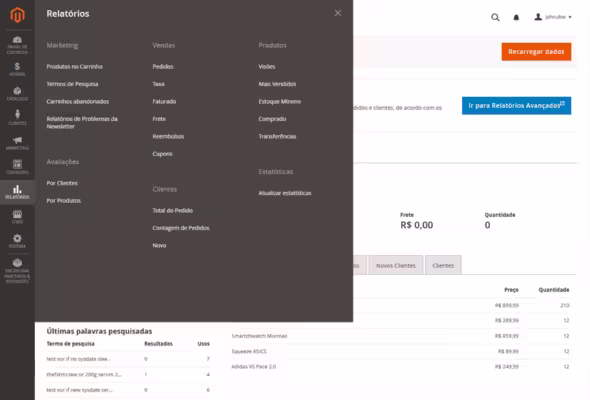The height and width of the screenshot is (400, 590).
Task: Select the 'test vor if new sysdate' row
Action: tap(128, 390)
